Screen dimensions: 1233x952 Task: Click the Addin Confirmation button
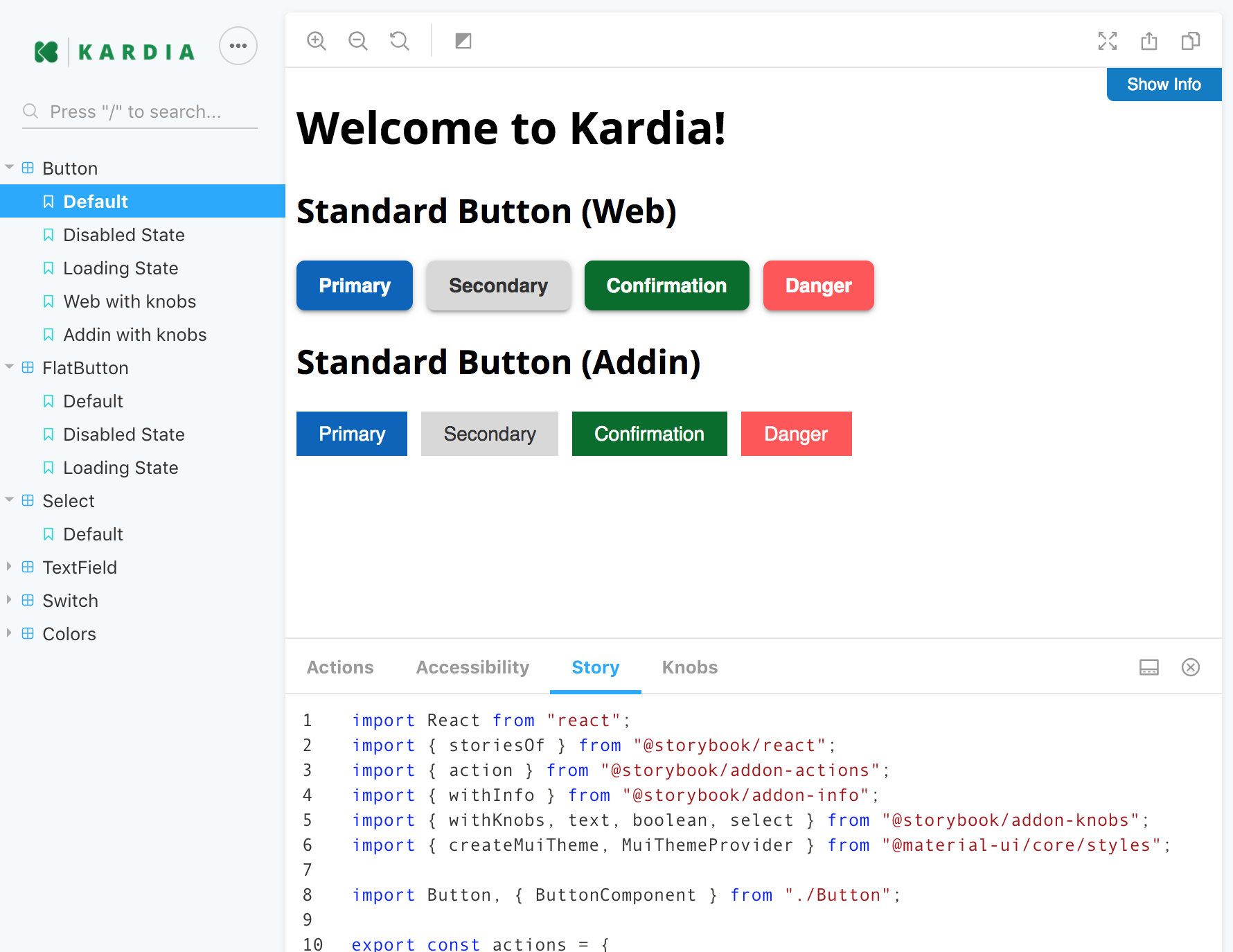pos(650,434)
